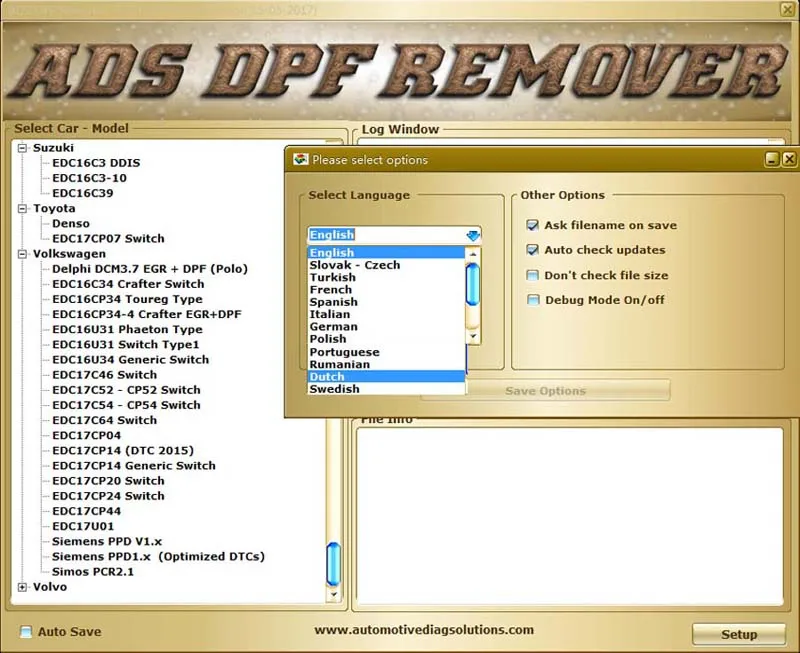The width and height of the screenshot is (800, 653).
Task: Choose Portuguese language option
Action: tap(386, 352)
